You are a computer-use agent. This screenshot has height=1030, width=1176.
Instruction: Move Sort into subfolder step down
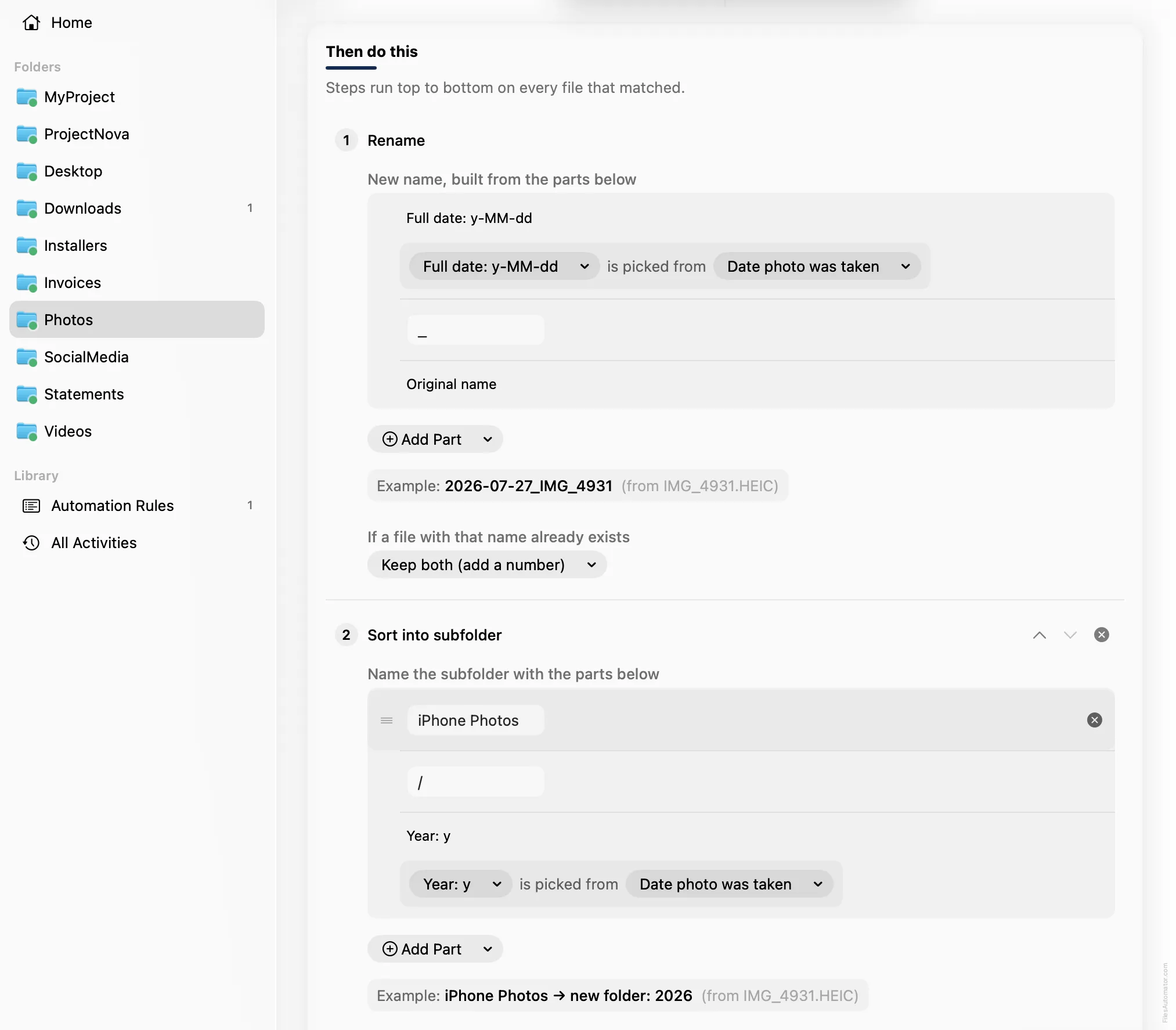(1070, 635)
